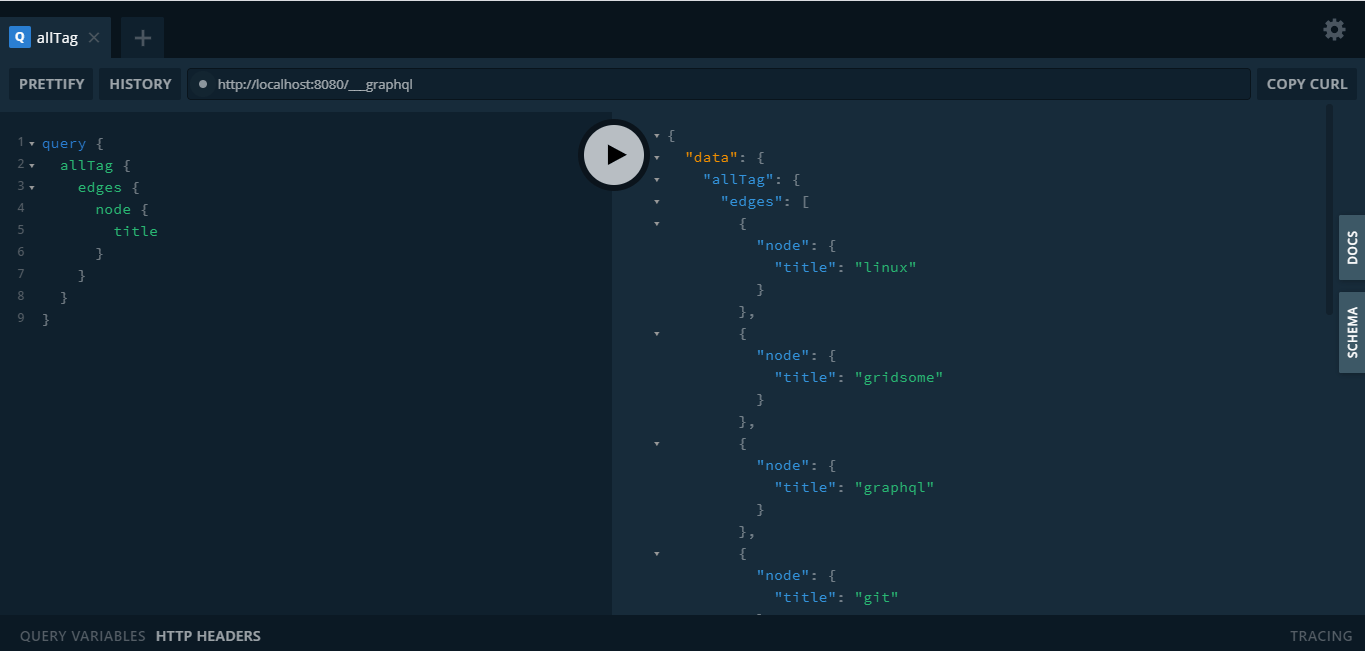
Task: Collapse the query block at line 1
Action: coord(32,143)
